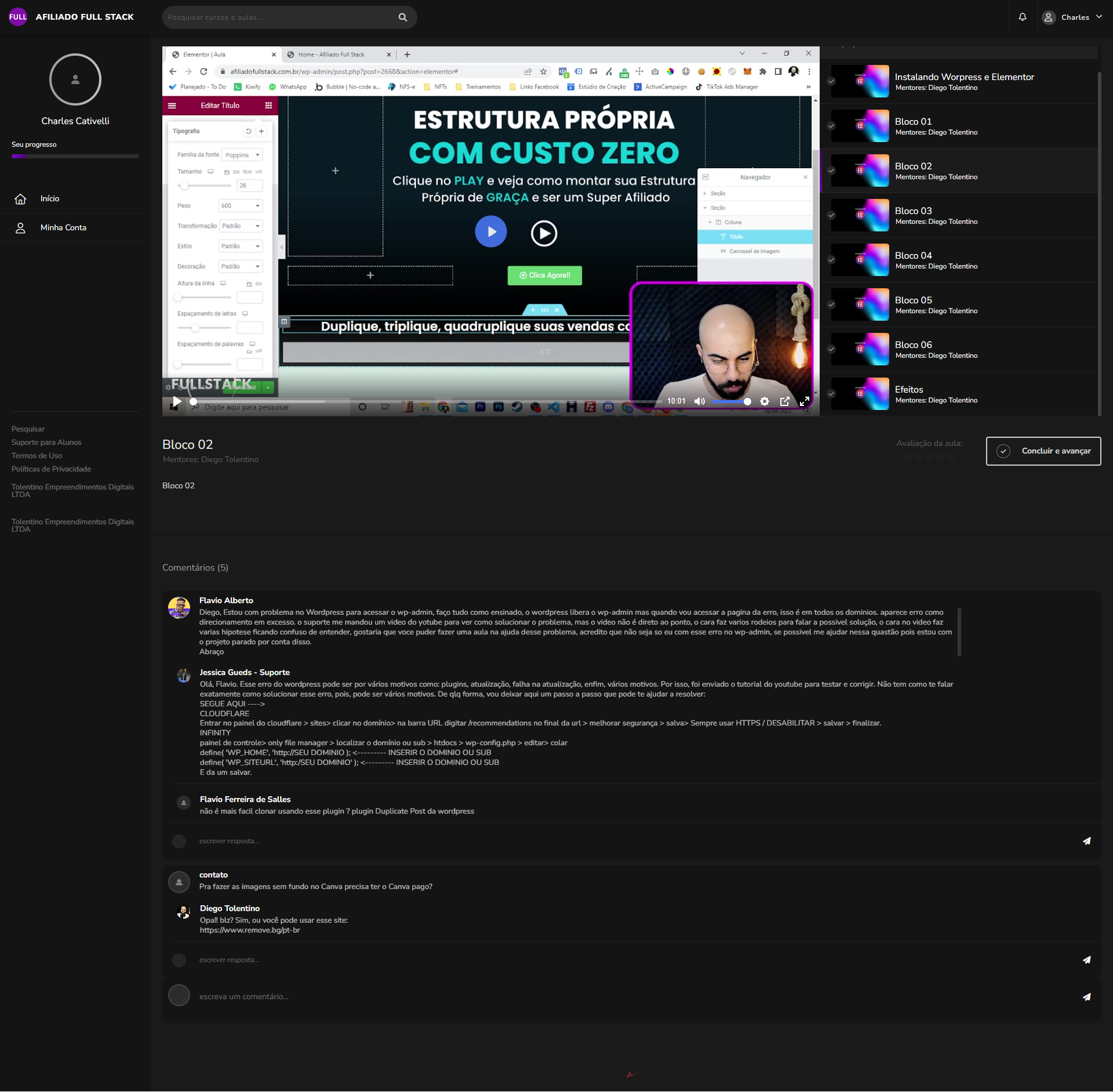
Task: Mark Bloco 03 lesson as complete
Action: pyautogui.click(x=831, y=215)
